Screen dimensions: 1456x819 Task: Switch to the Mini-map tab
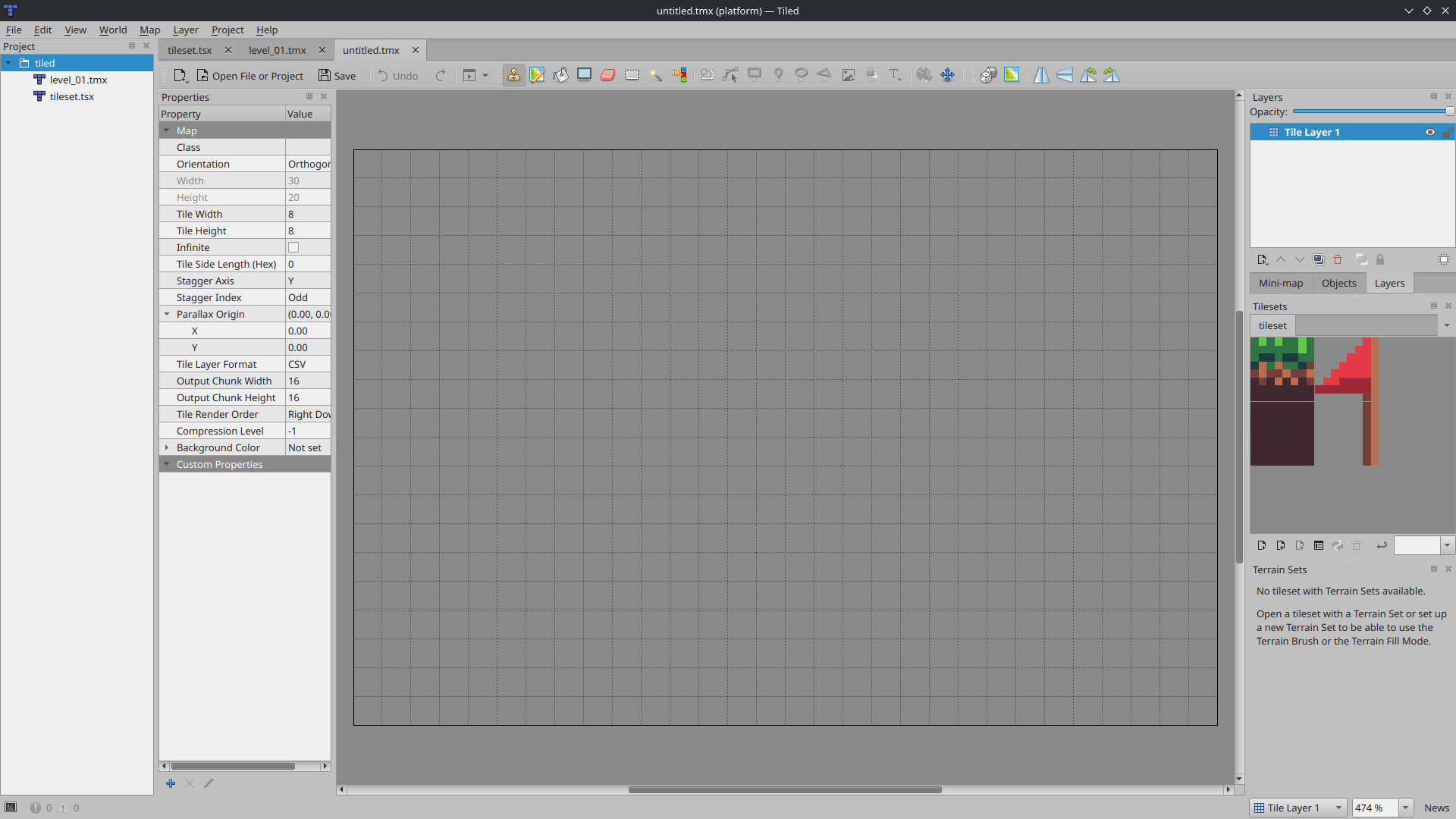point(1281,283)
